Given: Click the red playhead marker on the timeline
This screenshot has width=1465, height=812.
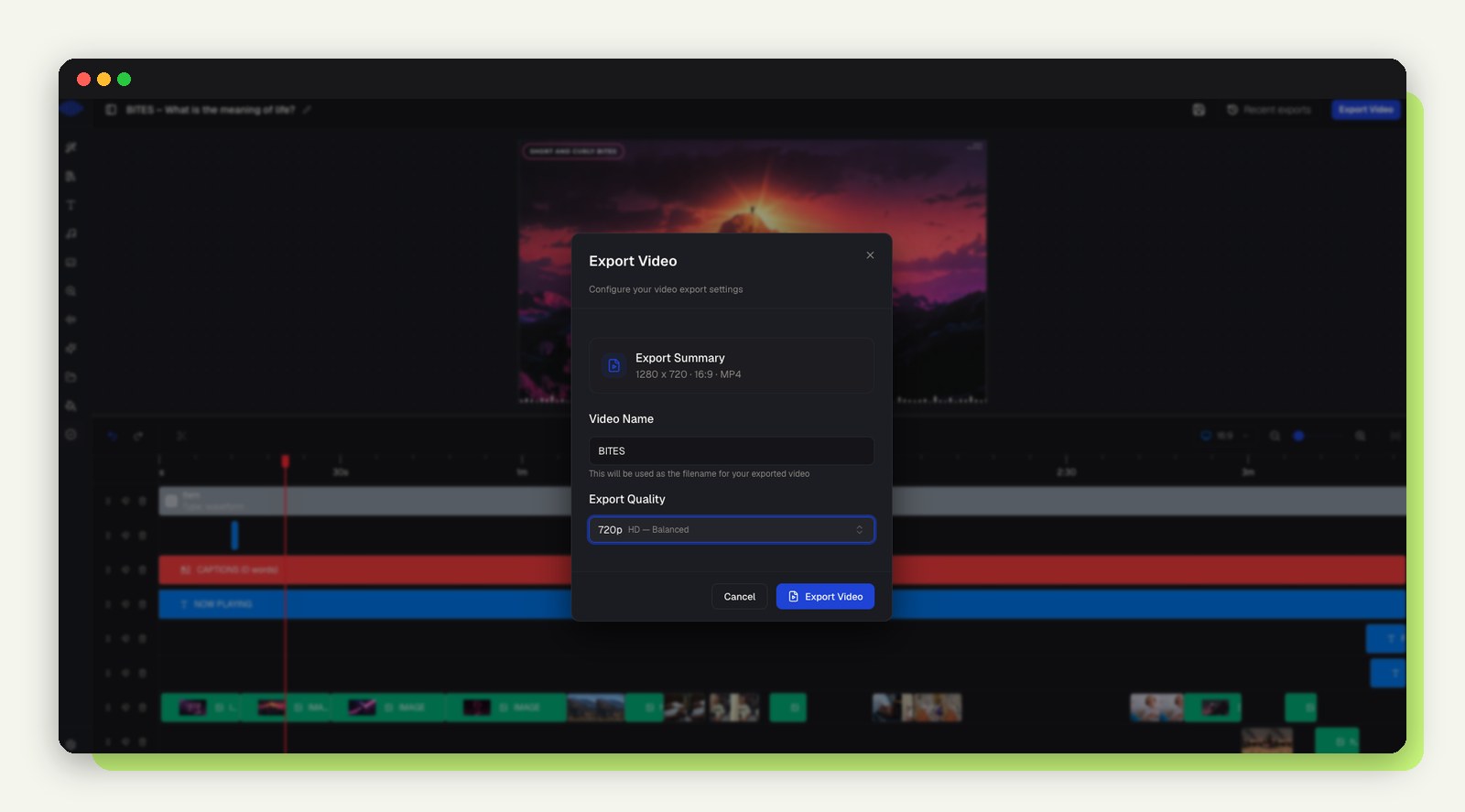Looking at the screenshot, I should [x=285, y=460].
